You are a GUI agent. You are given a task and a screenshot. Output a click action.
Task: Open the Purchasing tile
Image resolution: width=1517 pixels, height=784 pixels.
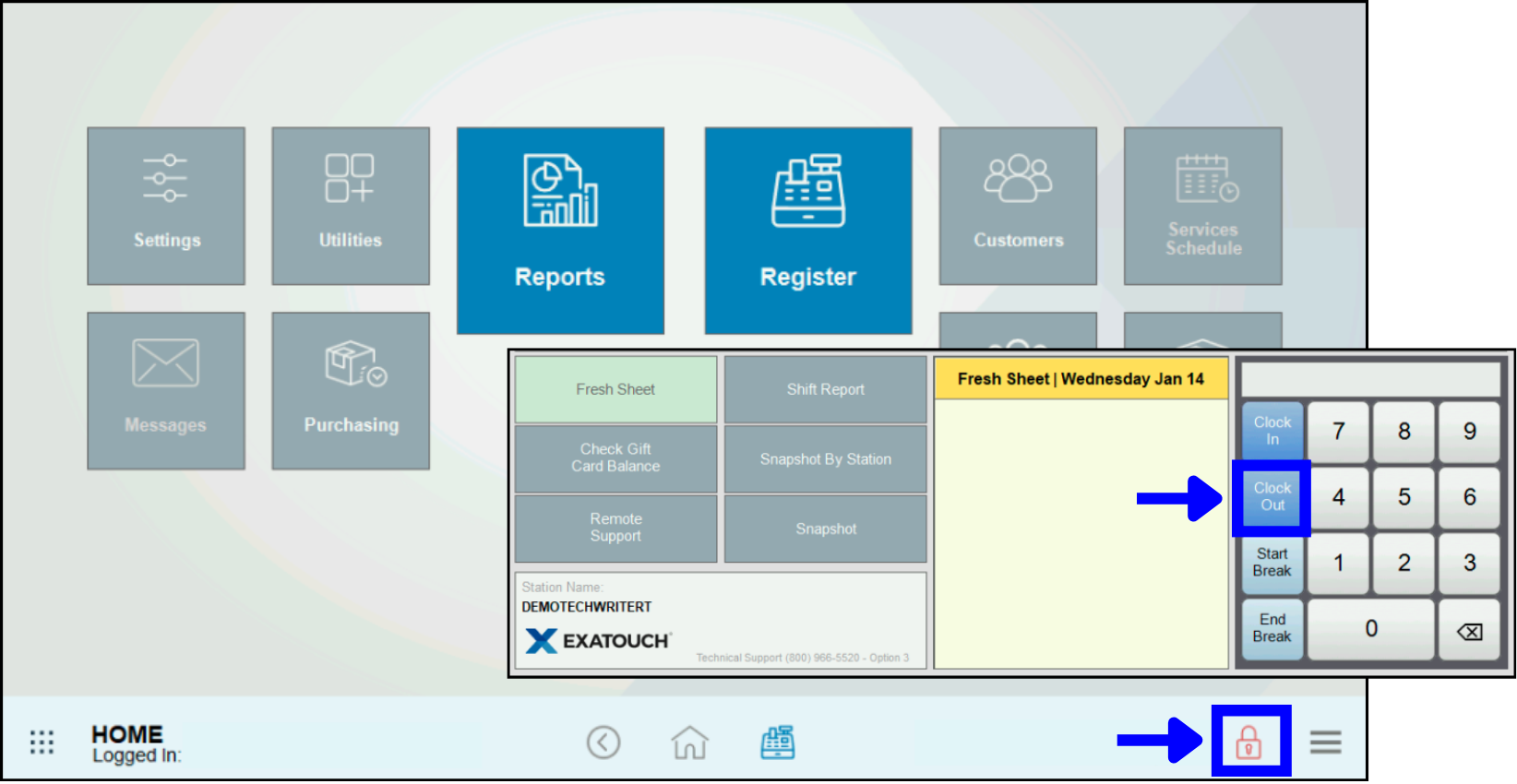351,390
